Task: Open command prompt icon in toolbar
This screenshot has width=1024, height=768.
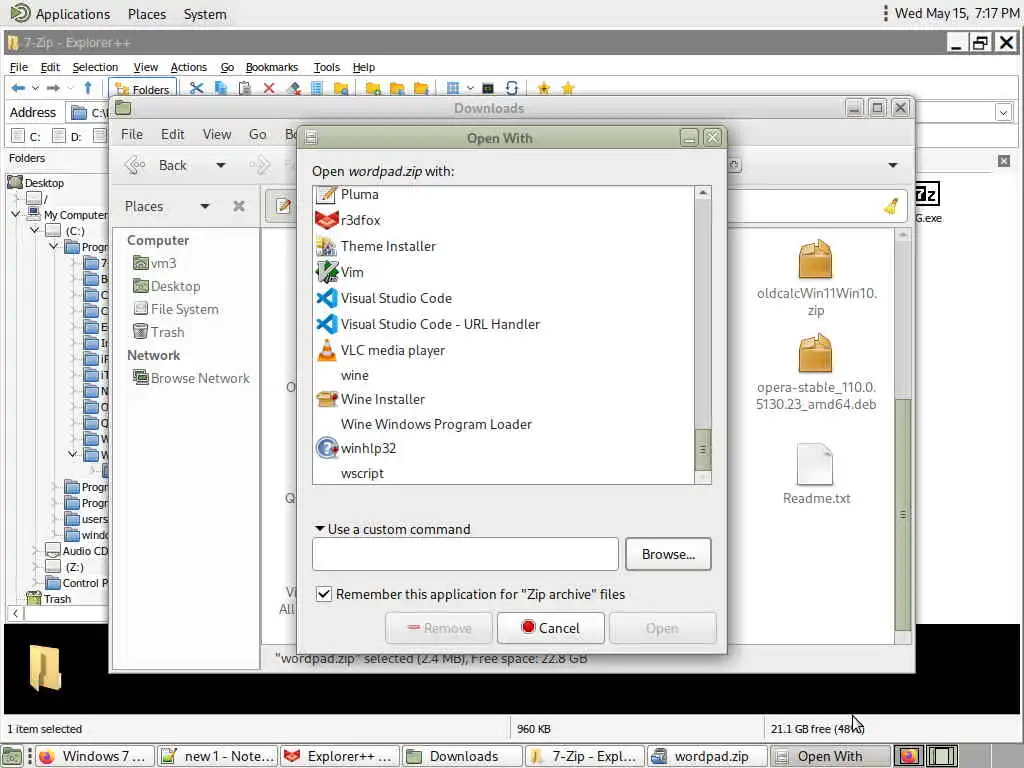Action: [x=488, y=88]
